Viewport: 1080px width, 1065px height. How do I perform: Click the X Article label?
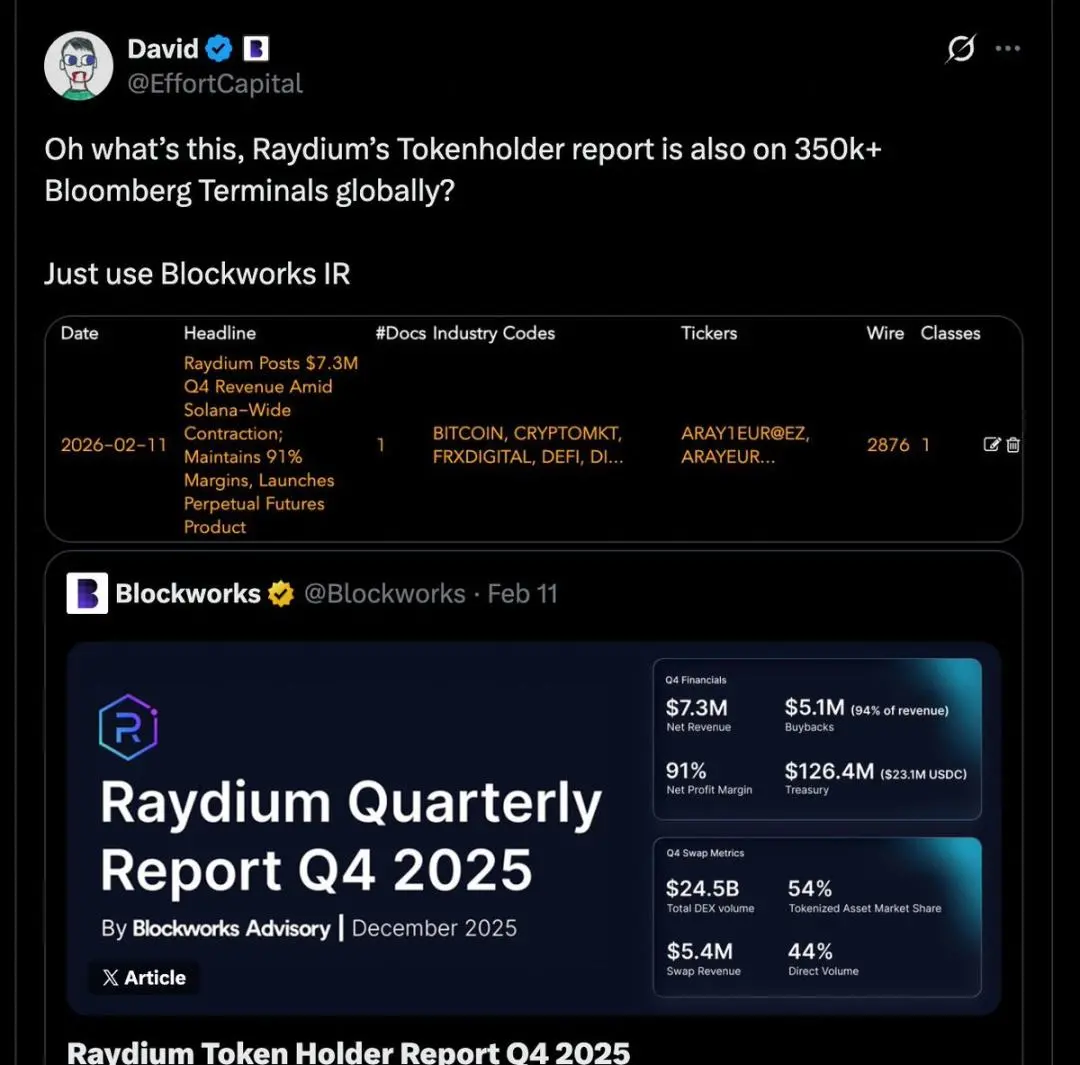(144, 978)
